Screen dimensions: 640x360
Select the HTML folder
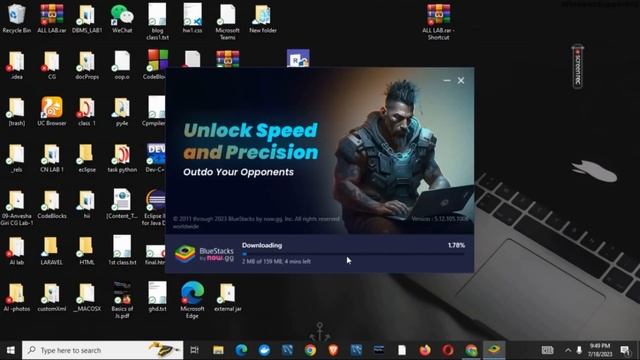(x=87, y=251)
